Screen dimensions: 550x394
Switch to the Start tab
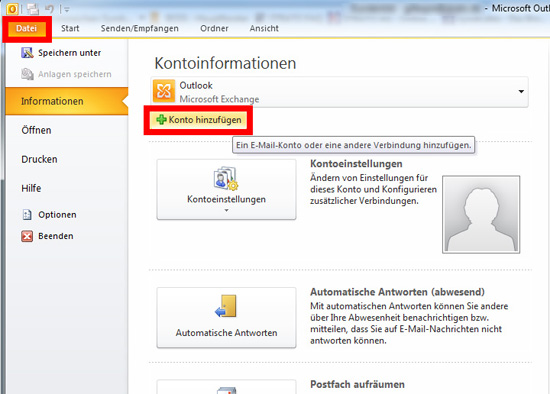70,28
